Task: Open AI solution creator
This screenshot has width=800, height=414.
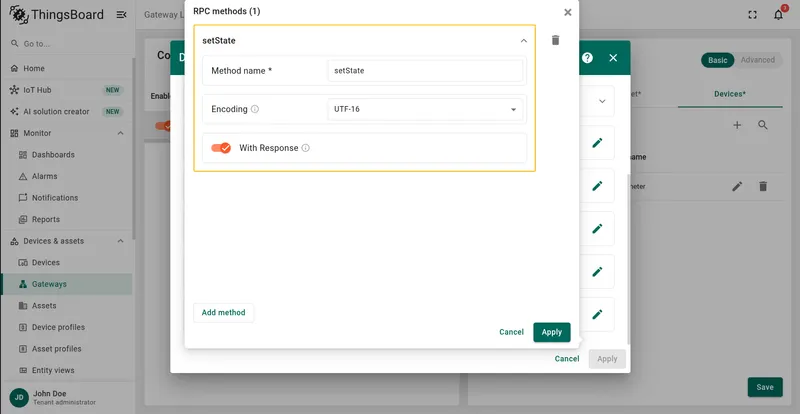Action: 66,111
